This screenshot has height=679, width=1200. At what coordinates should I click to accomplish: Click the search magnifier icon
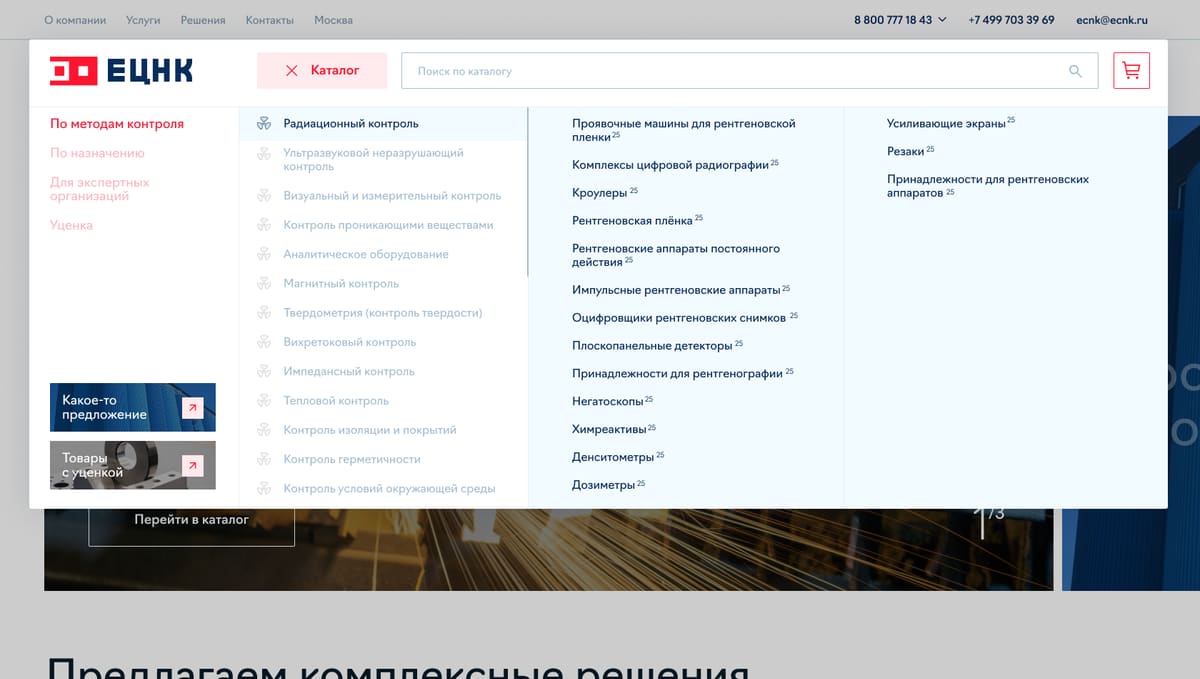coord(1075,71)
